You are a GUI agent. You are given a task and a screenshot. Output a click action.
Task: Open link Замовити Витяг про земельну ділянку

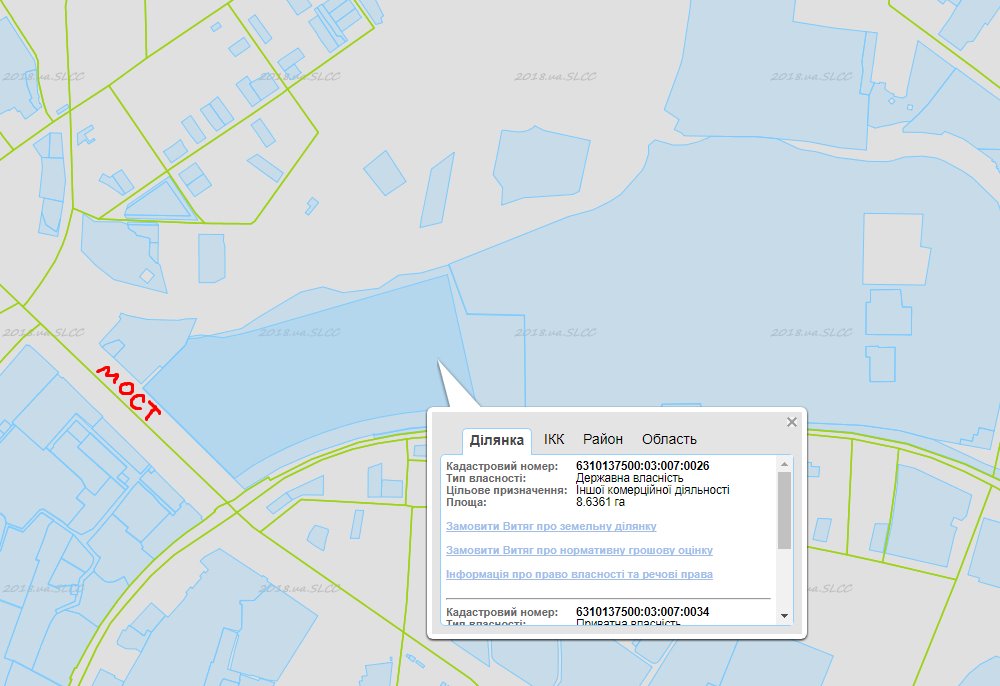(551, 526)
